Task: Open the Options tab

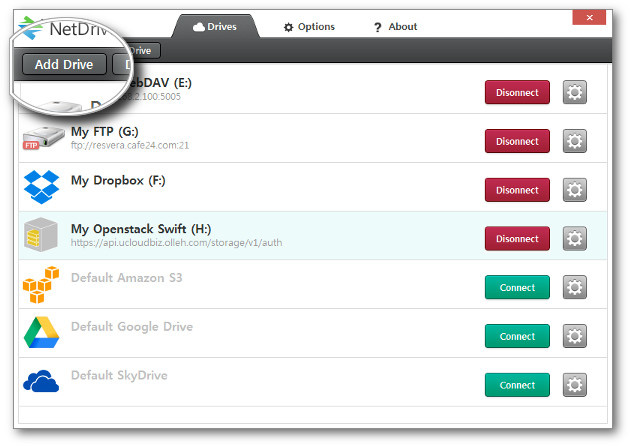Action: pos(309,26)
